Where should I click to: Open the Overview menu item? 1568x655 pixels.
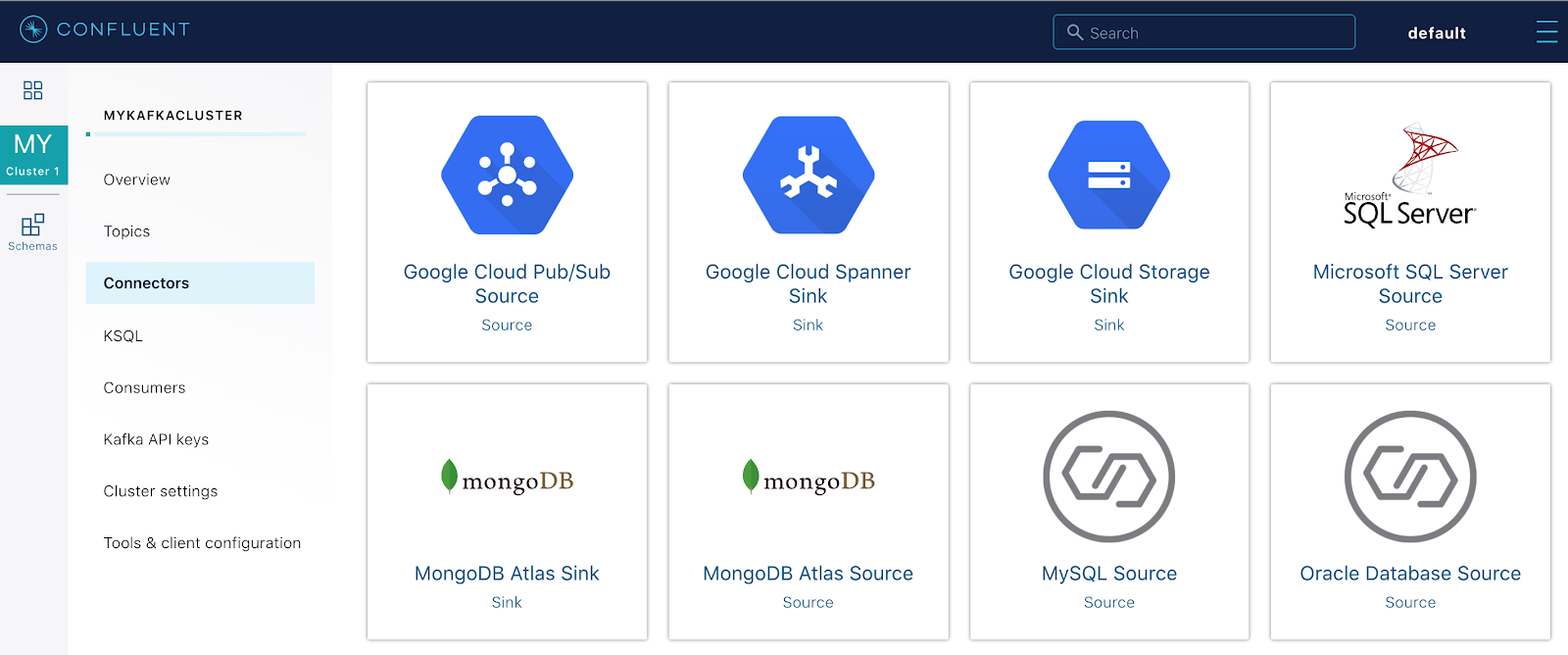(x=137, y=179)
